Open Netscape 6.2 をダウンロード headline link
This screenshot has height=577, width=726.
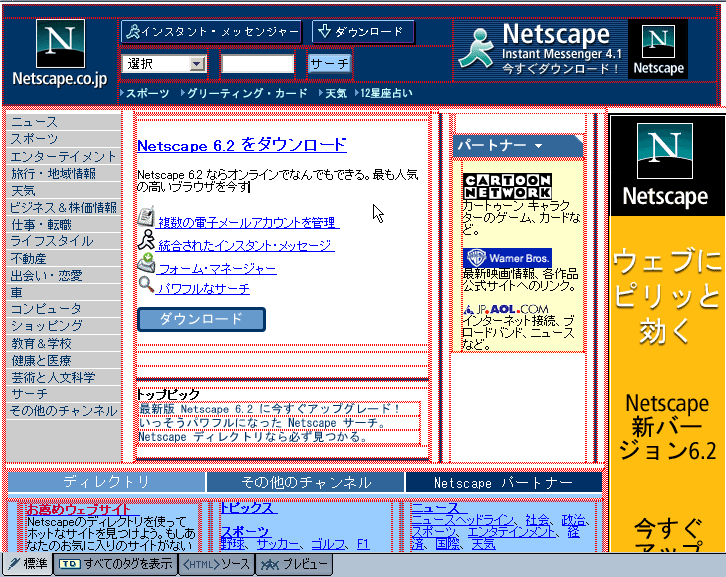point(242,145)
